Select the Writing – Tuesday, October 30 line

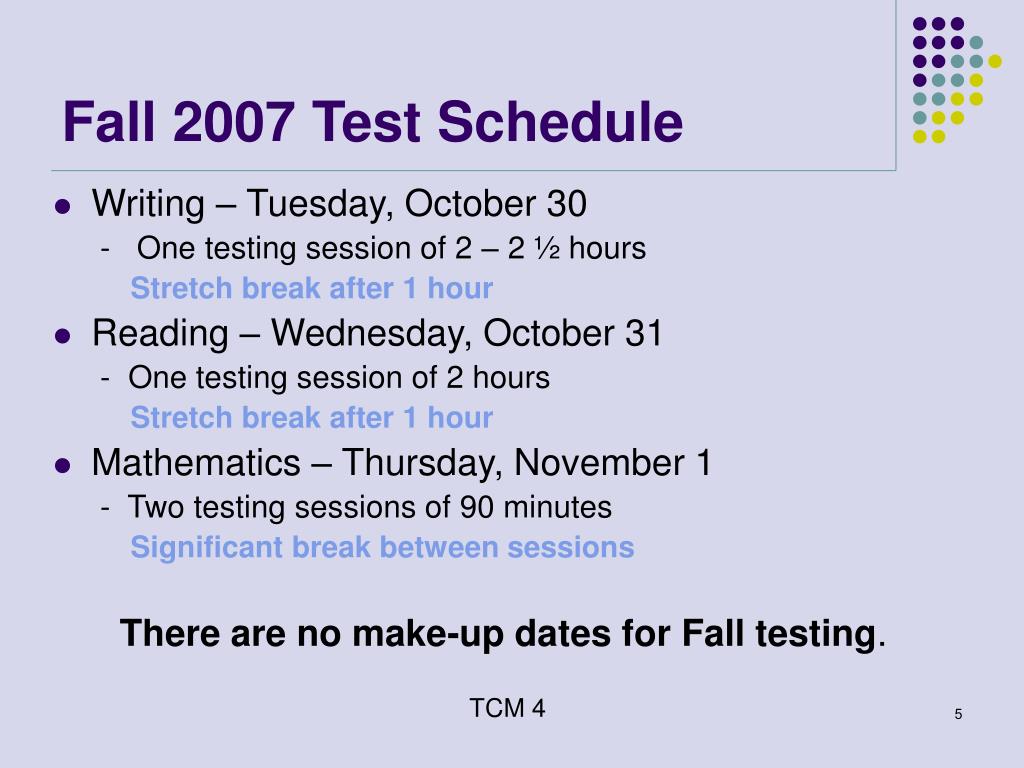coord(339,204)
